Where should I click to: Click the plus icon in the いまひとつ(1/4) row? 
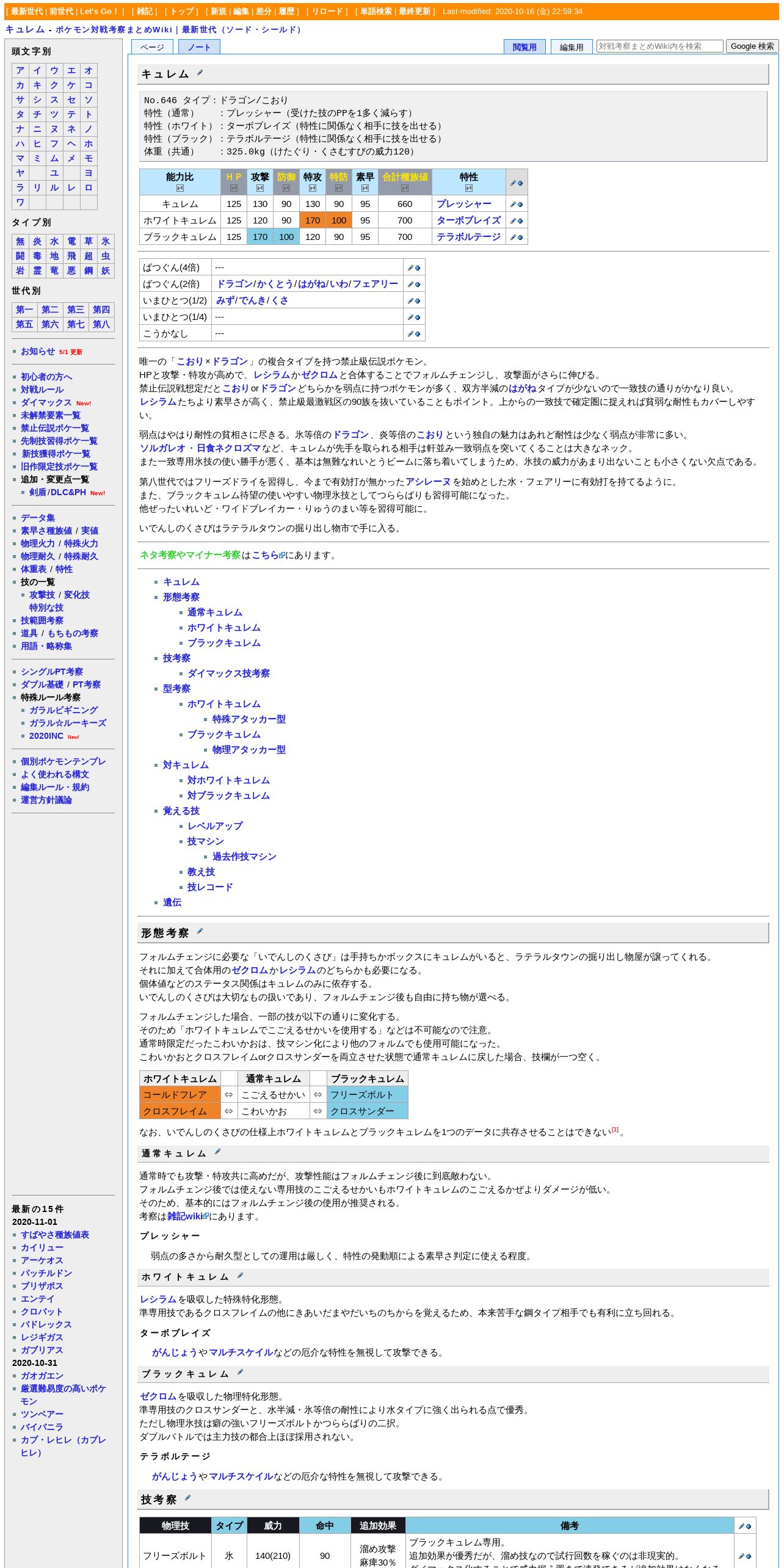(x=418, y=318)
